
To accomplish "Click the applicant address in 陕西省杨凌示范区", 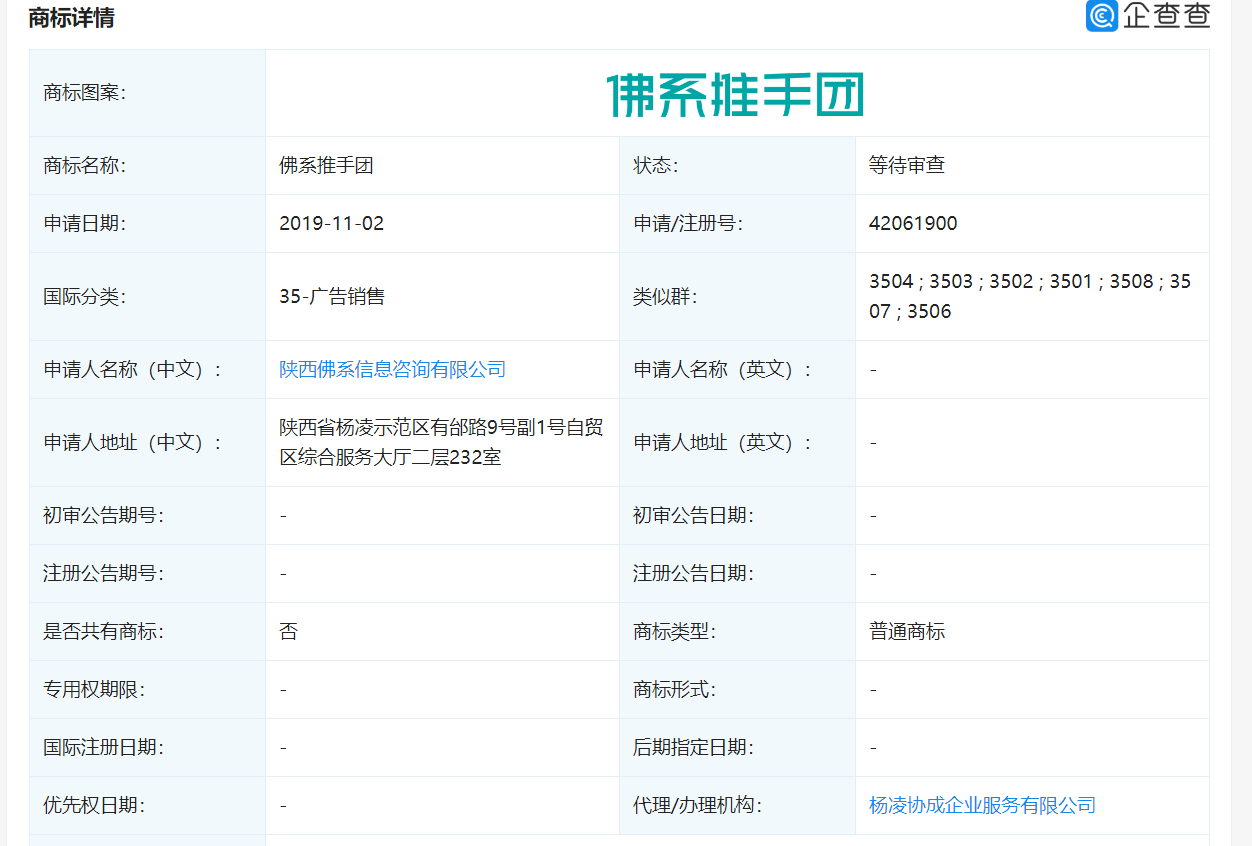I will click(x=441, y=442).
